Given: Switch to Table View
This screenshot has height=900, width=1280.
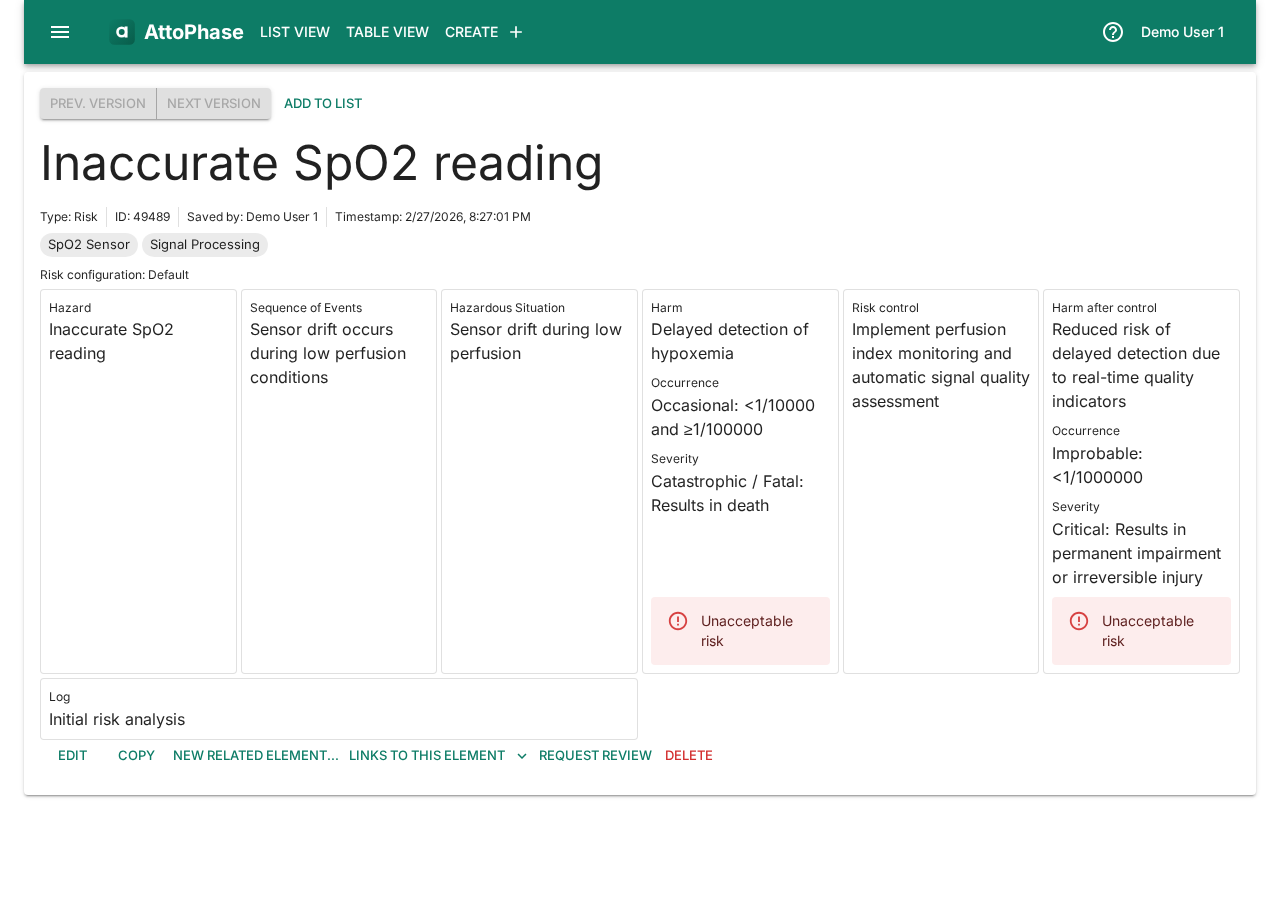Looking at the screenshot, I should click(x=387, y=32).
